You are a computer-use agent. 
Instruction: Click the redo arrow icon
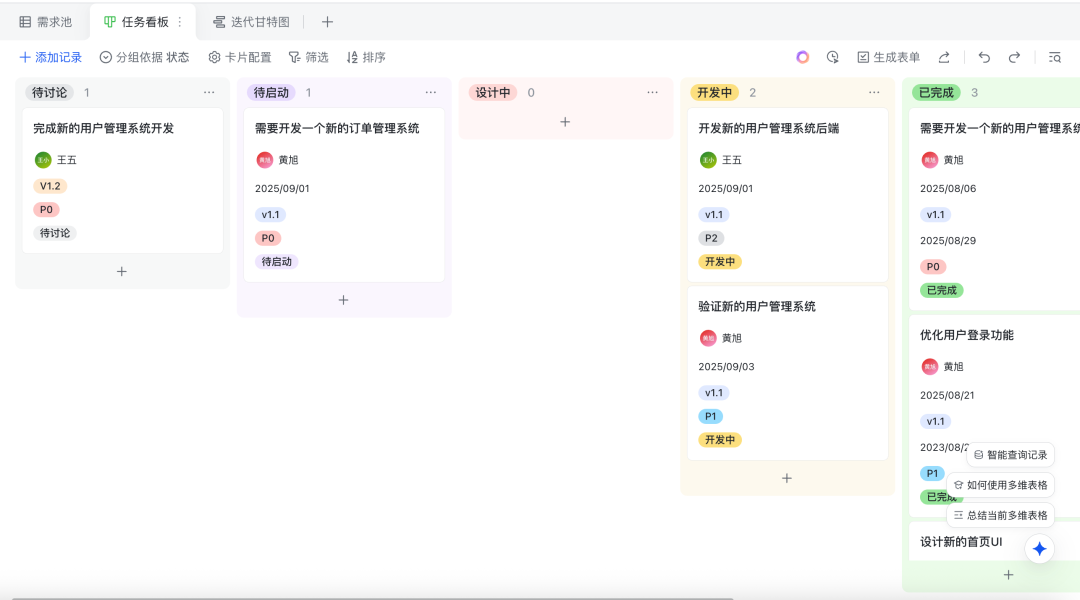click(x=1014, y=57)
